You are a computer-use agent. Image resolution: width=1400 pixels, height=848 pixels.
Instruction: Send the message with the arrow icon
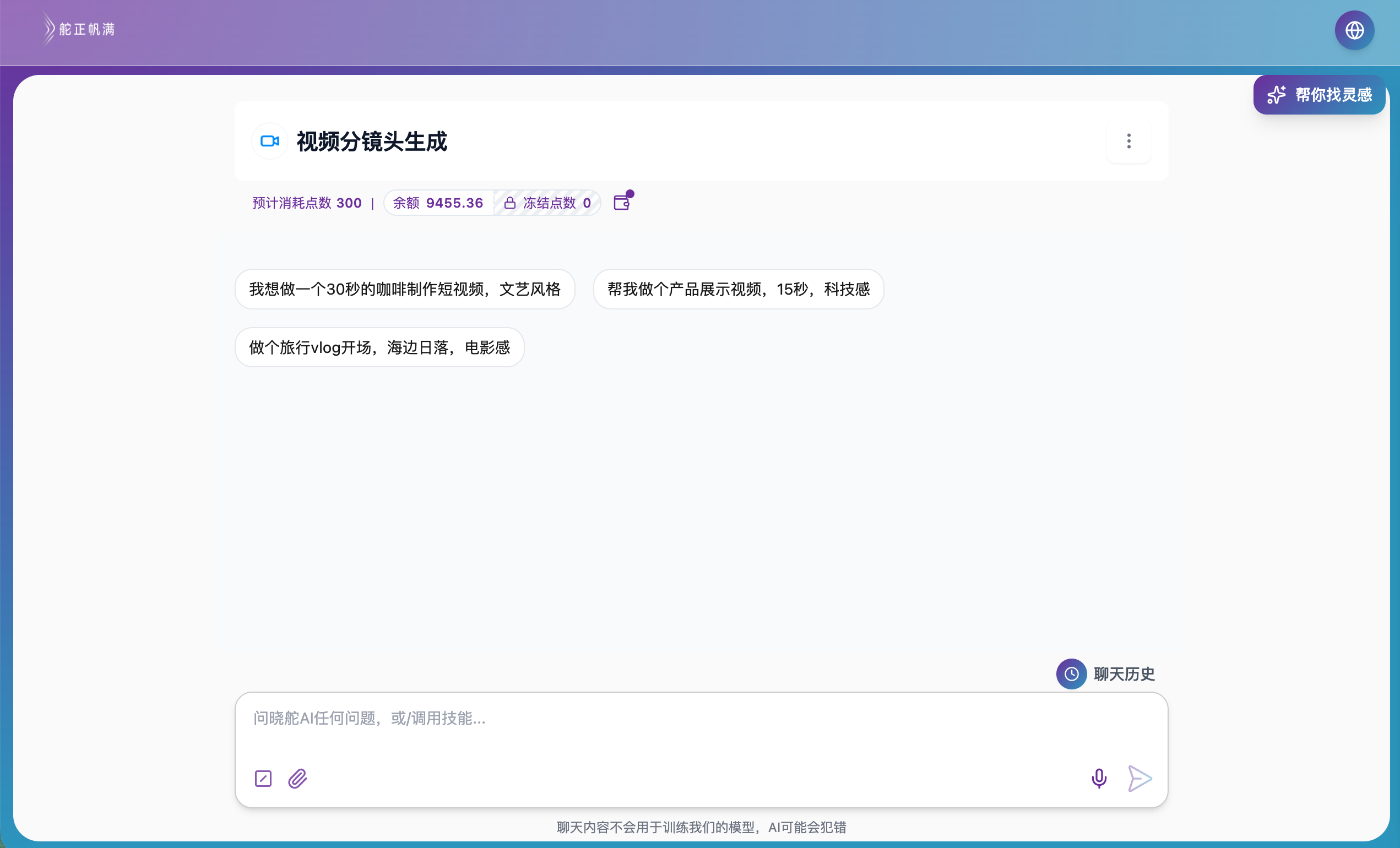(x=1139, y=778)
